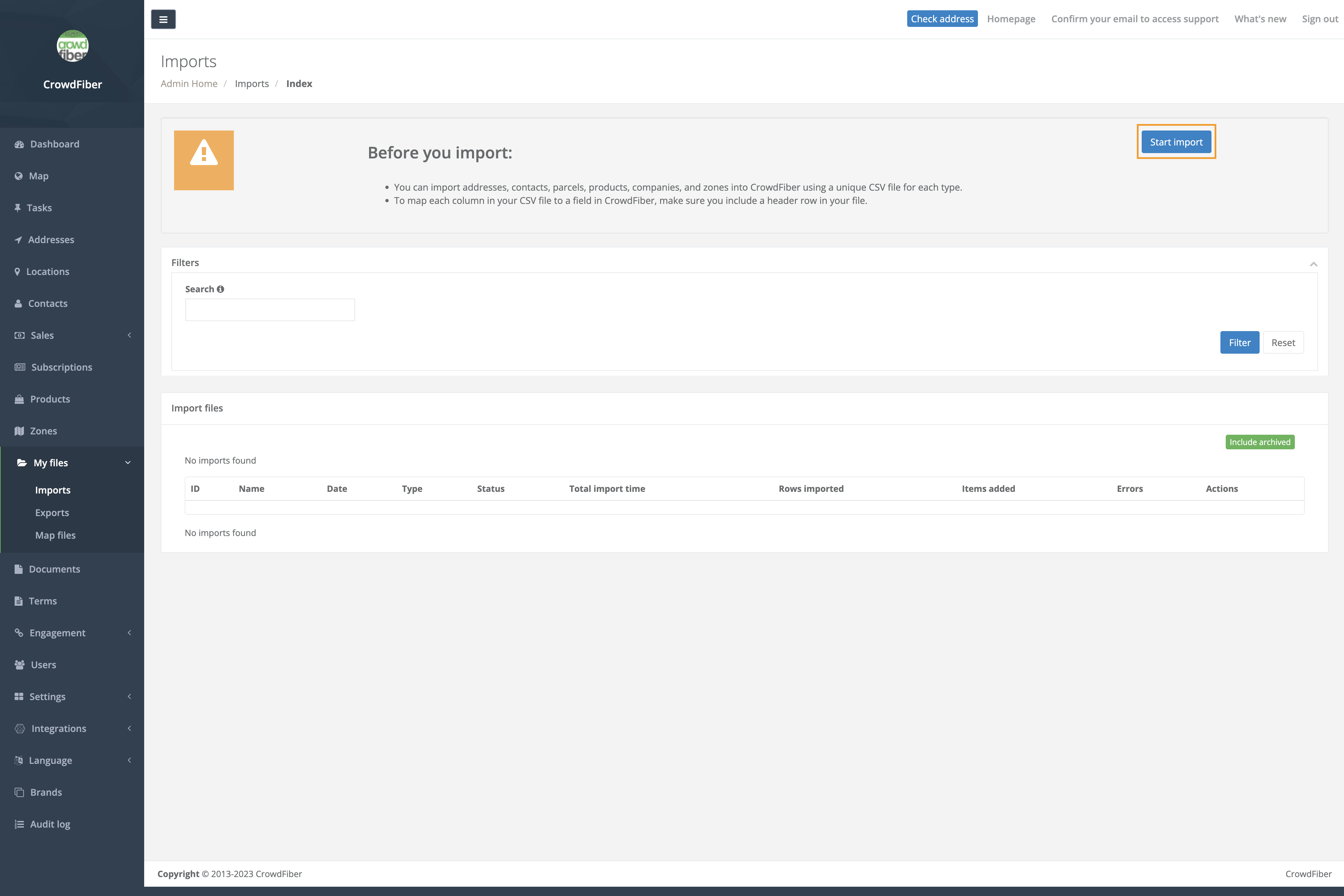Click the Products briefcase icon
Image resolution: width=1344 pixels, height=896 pixels.
19,399
